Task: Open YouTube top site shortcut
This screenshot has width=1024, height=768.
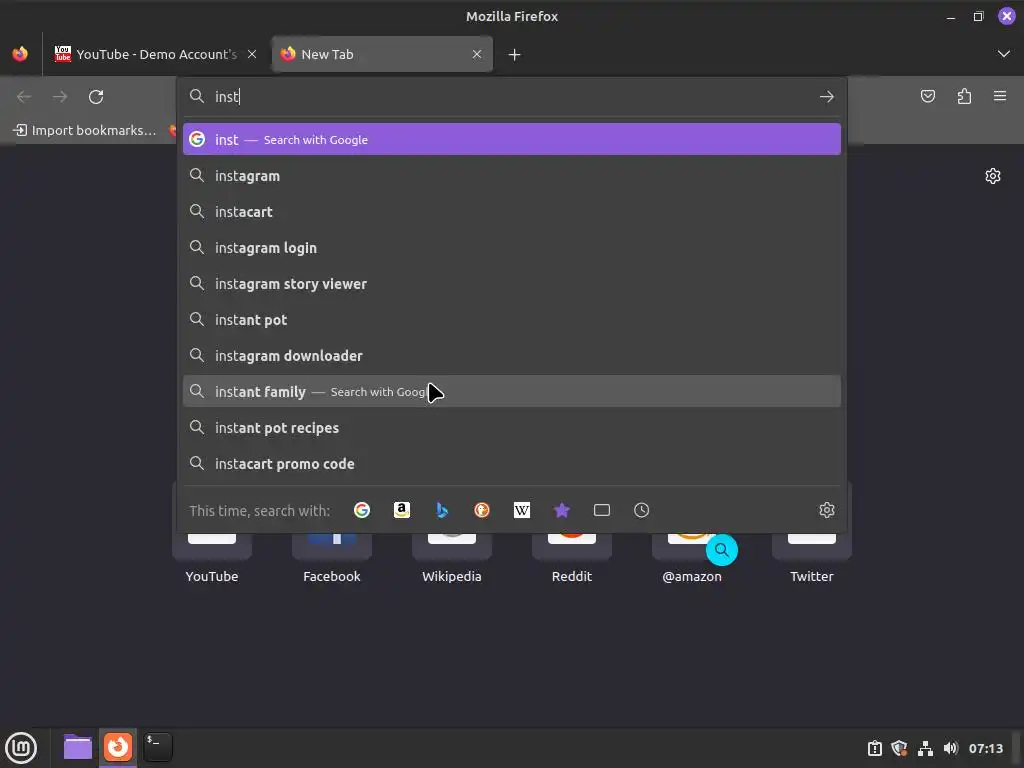Action: (212, 558)
